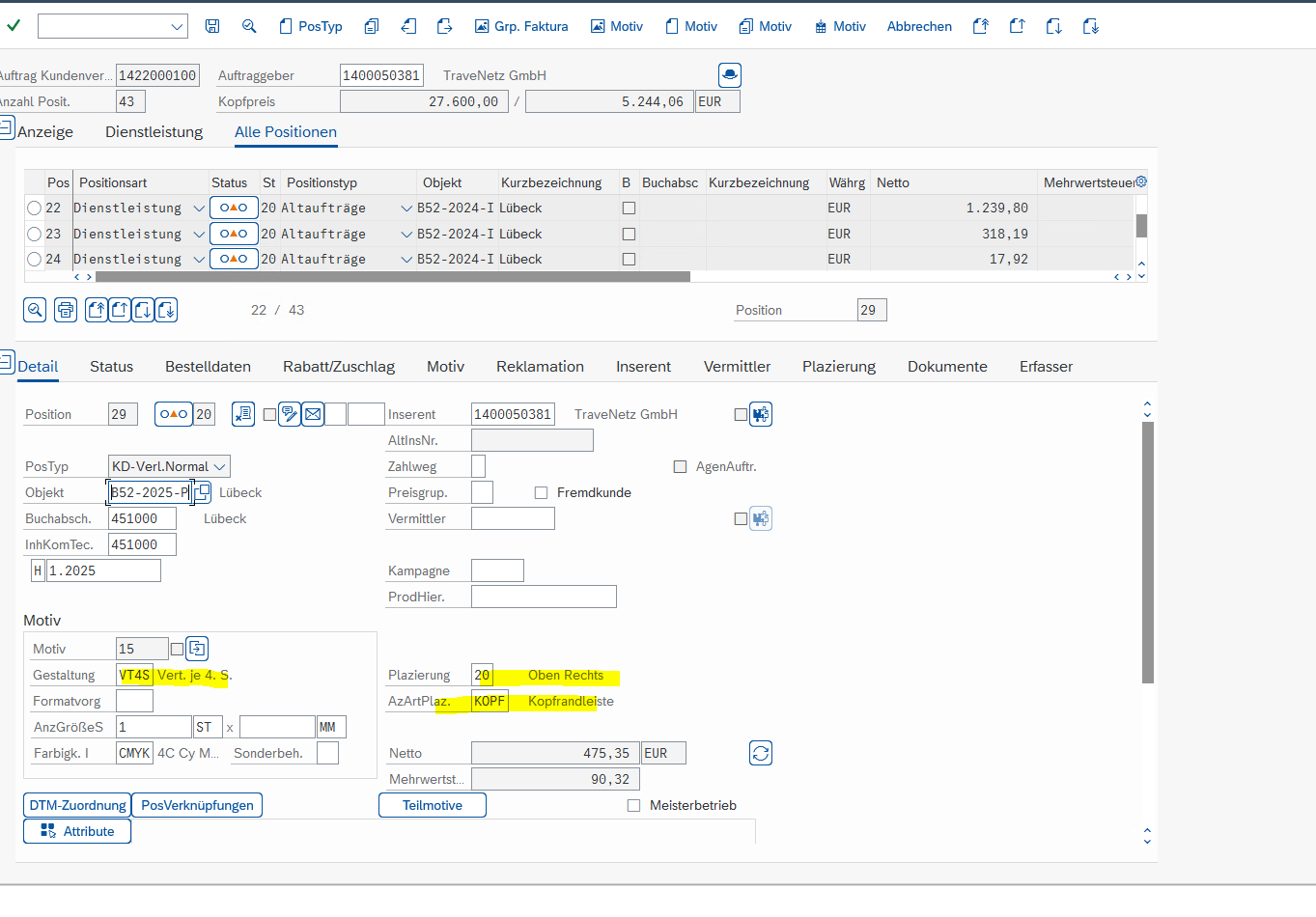Image resolution: width=1316 pixels, height=917 pixels.
Task: Click the Grp. Faktura toolbar button
Action: [x=521, y=26]
